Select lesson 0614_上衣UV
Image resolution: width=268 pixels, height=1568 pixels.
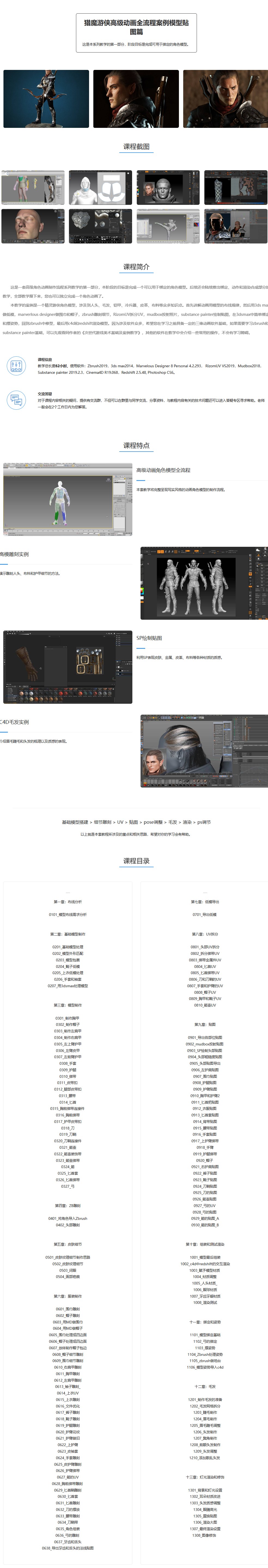click(x=68, y=1393)
